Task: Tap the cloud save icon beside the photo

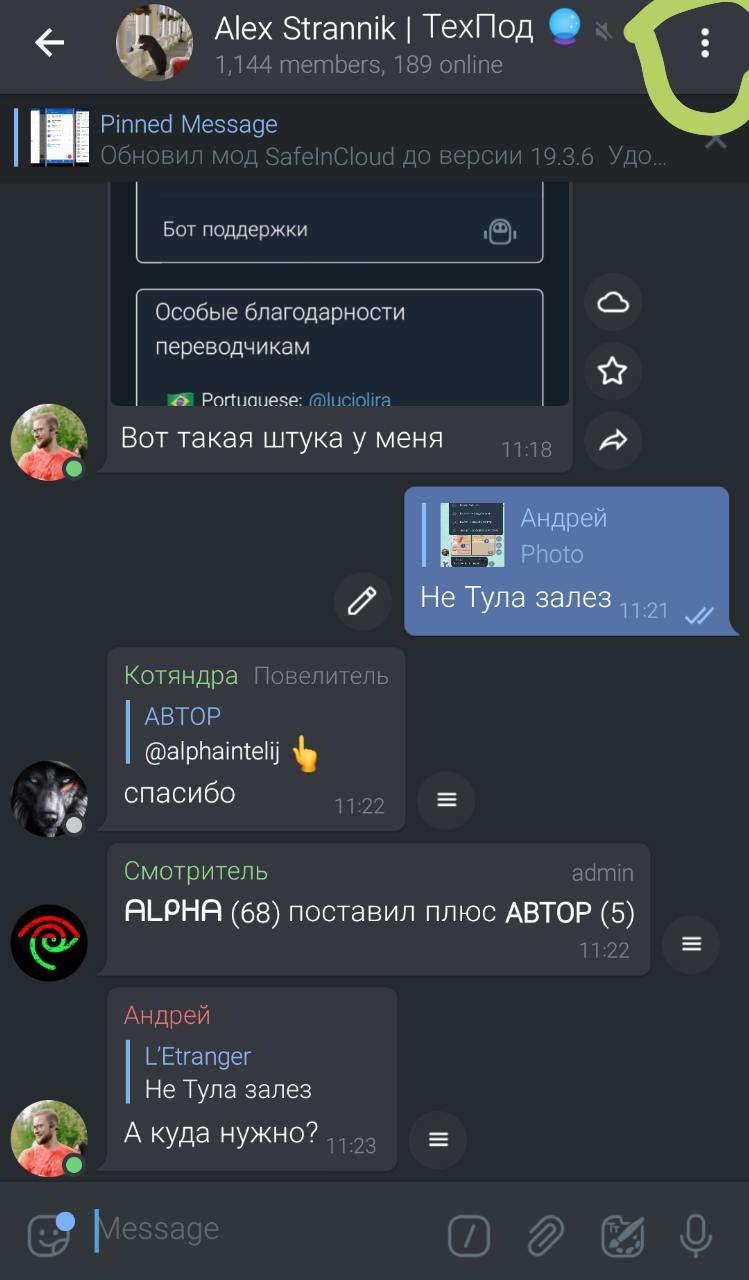Action: 612,302
